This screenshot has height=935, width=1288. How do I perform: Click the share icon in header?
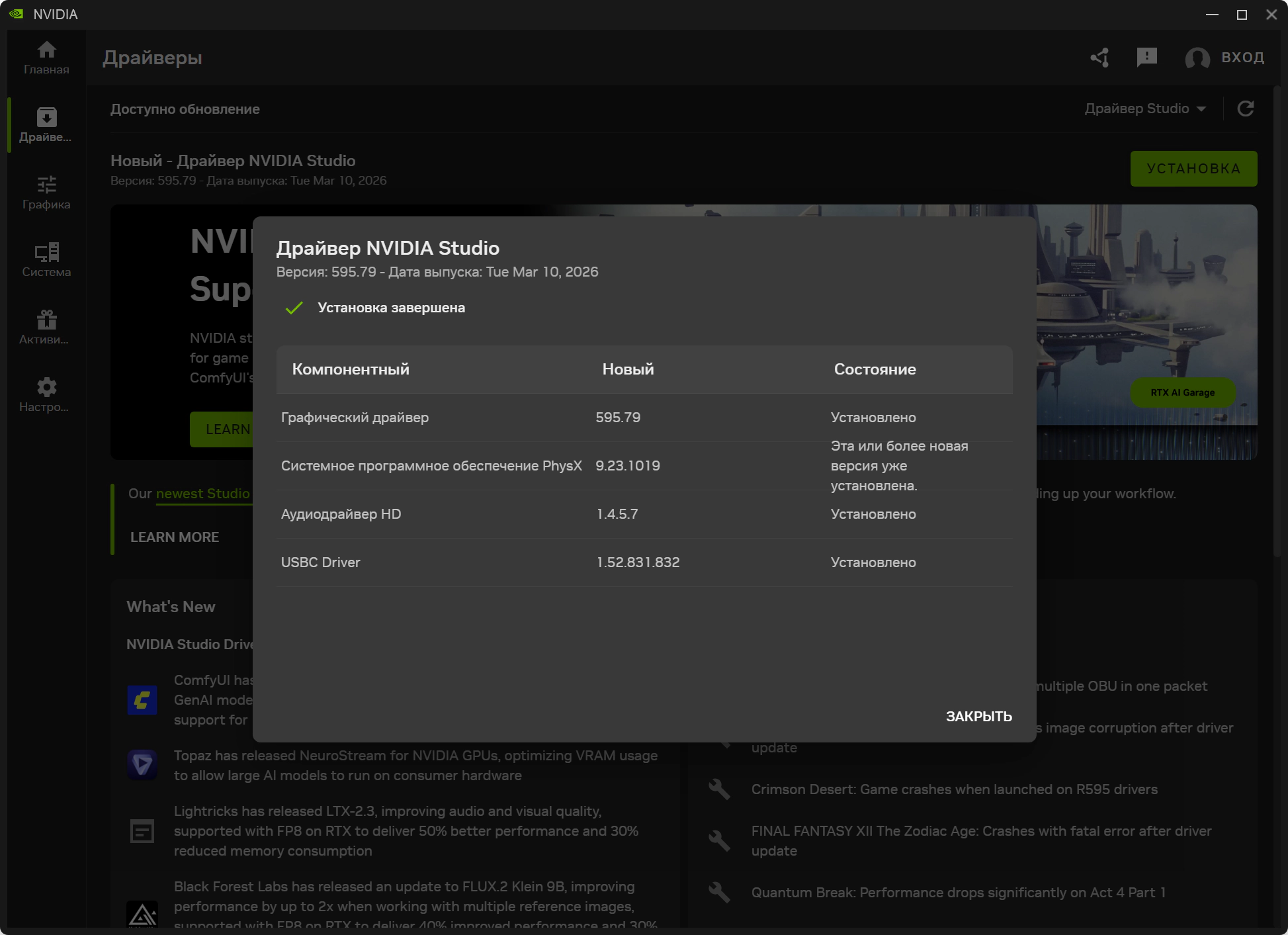pos(1100,58)
